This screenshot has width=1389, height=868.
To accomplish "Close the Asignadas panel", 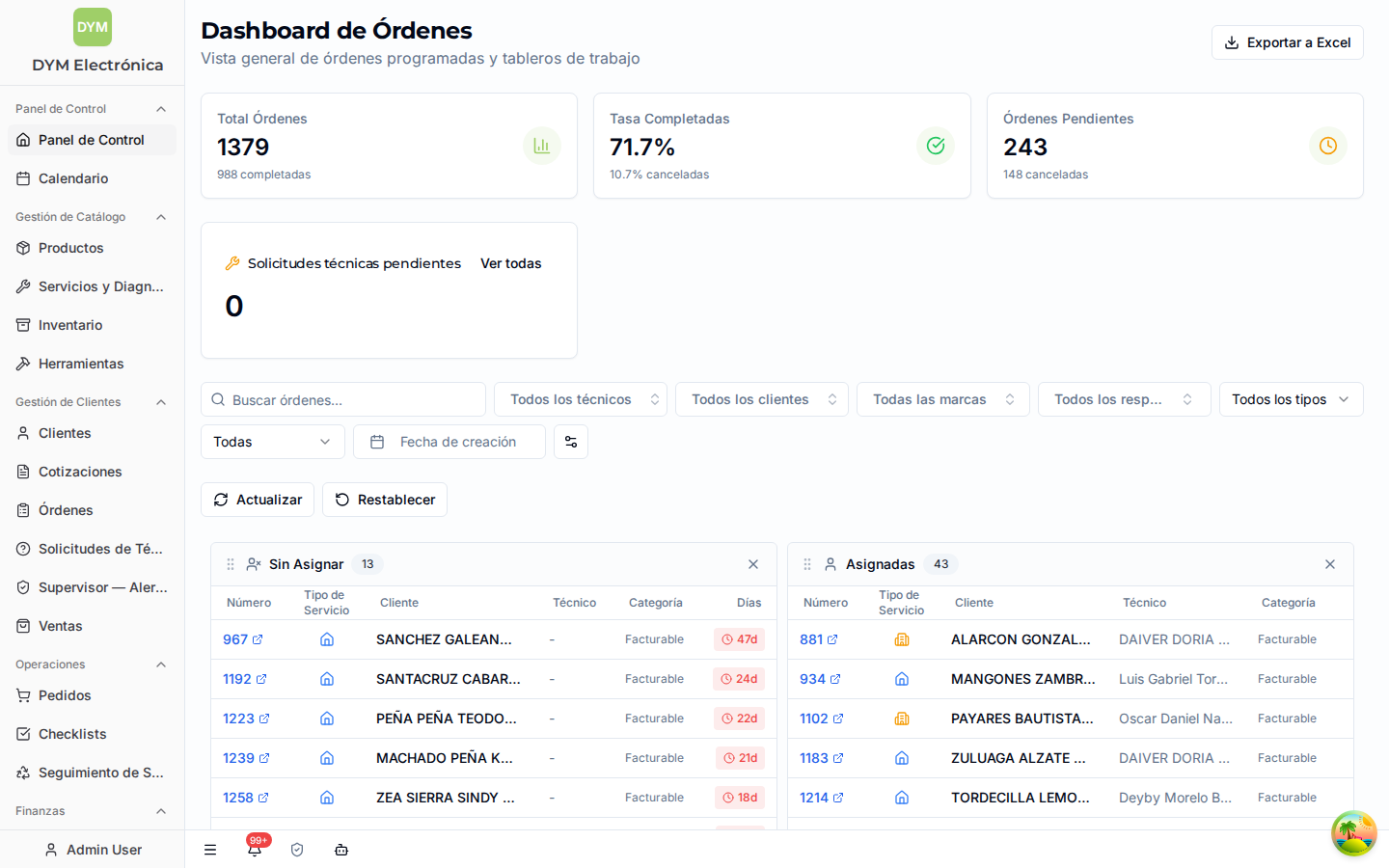I will pyautogui.click(x=1330, y=564).
